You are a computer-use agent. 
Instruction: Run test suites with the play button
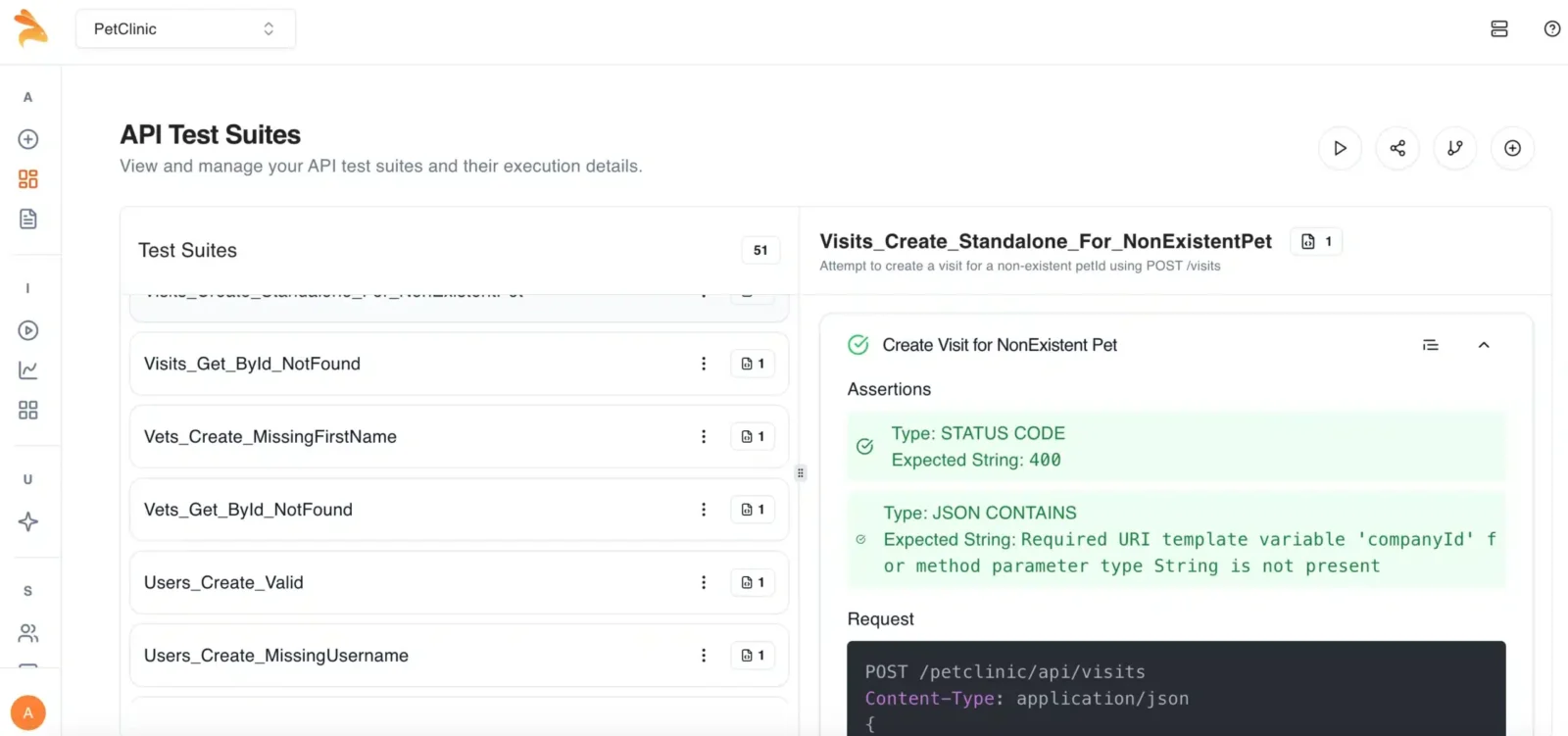(x=1340, y=148)
